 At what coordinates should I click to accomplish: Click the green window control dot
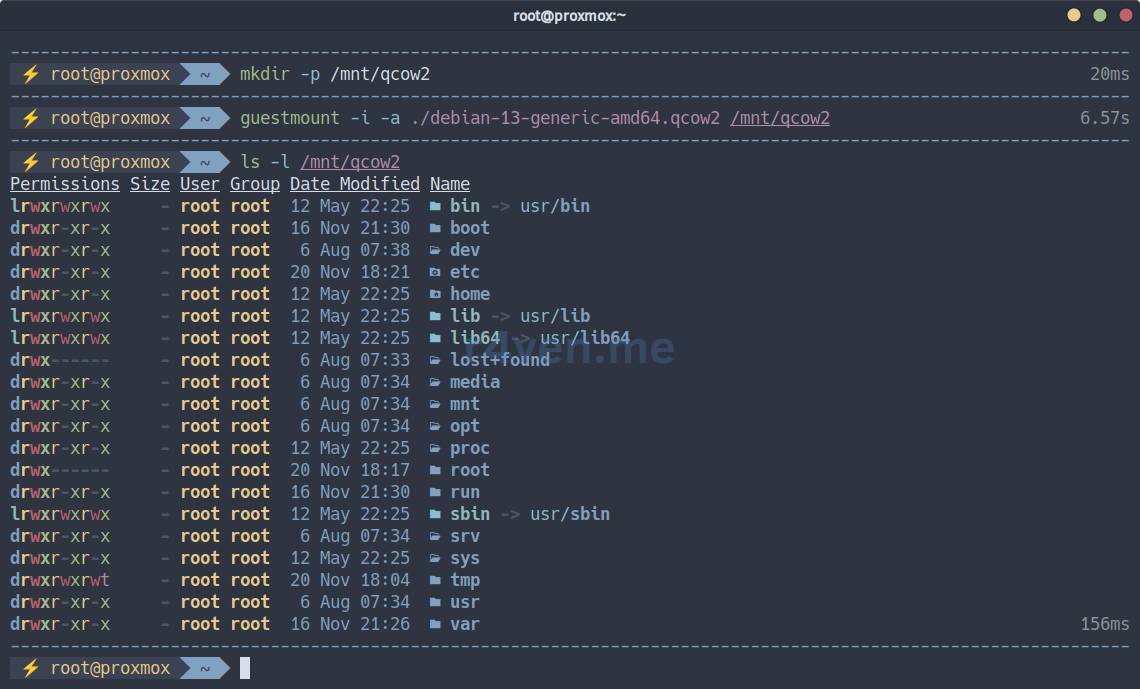(x=1100, y=15)
